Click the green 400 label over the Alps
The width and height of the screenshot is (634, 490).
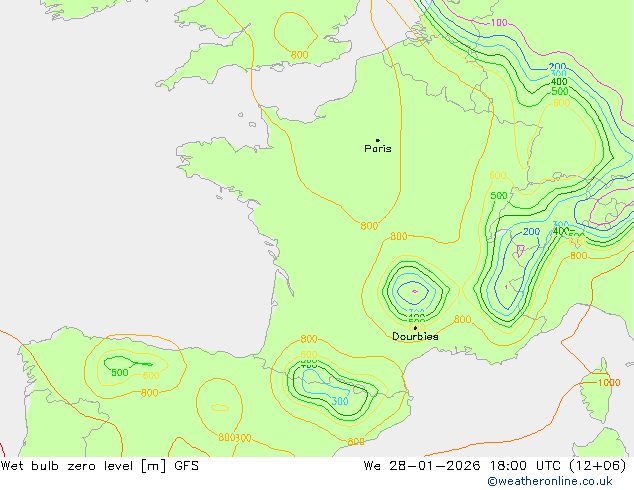tap(561, 231)
